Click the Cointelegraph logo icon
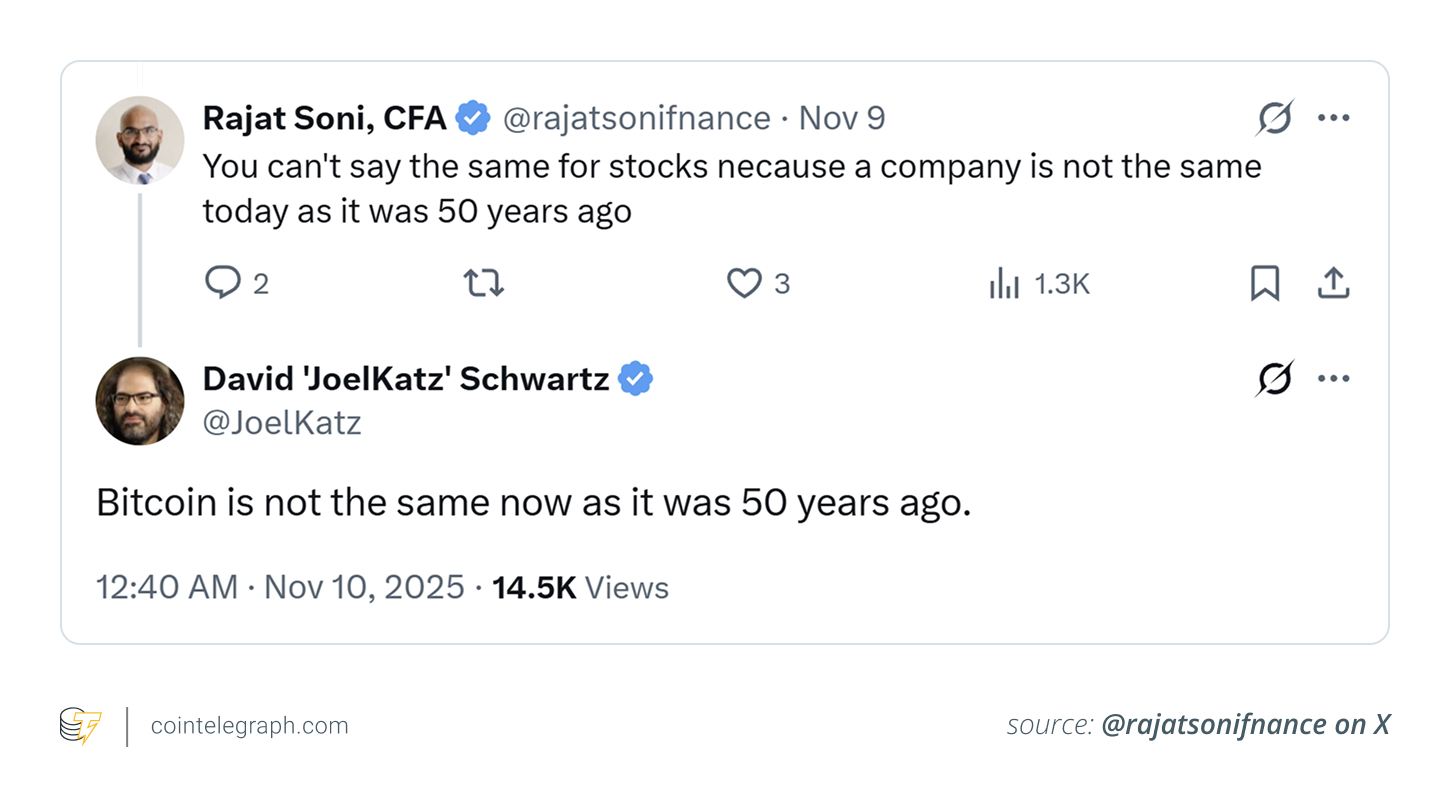 (x=81, y=725)
